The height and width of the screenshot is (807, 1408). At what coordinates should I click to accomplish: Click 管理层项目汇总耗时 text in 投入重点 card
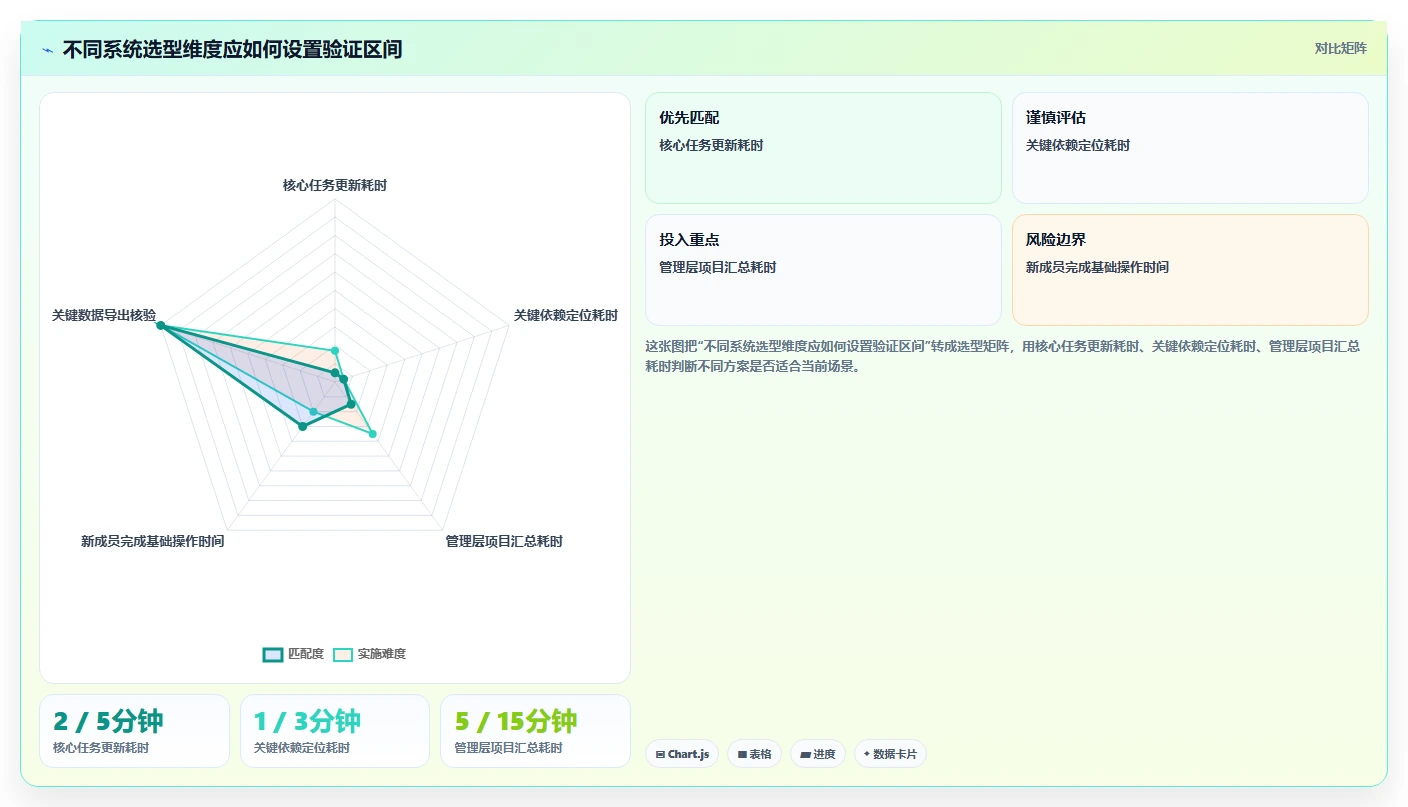718,267
